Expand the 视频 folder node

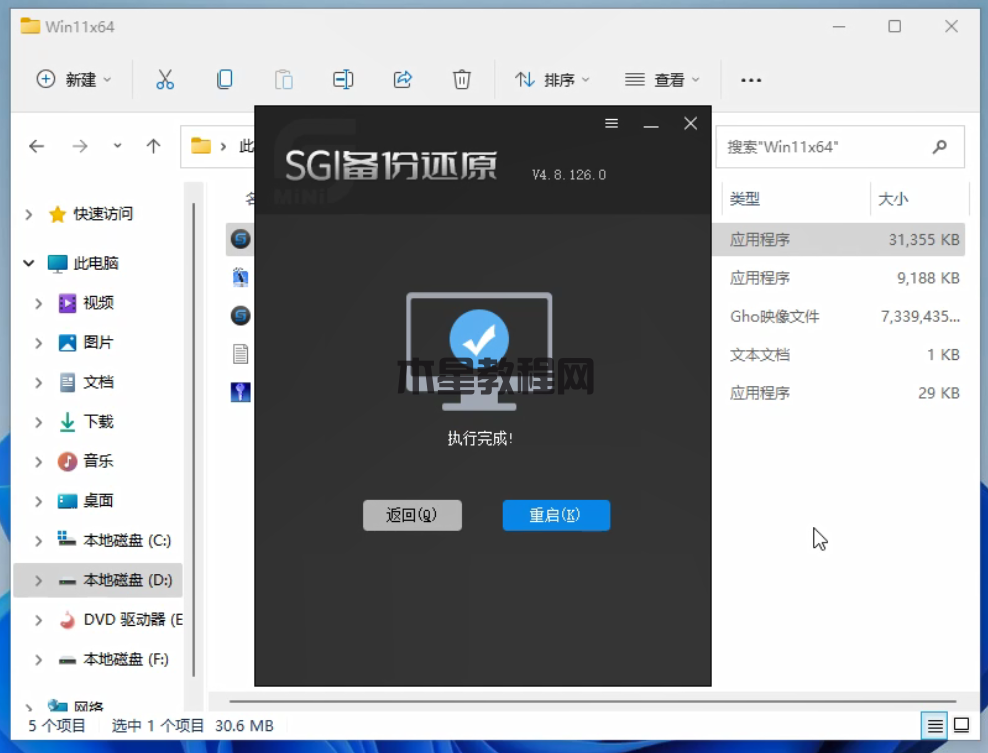click(38, 304)
